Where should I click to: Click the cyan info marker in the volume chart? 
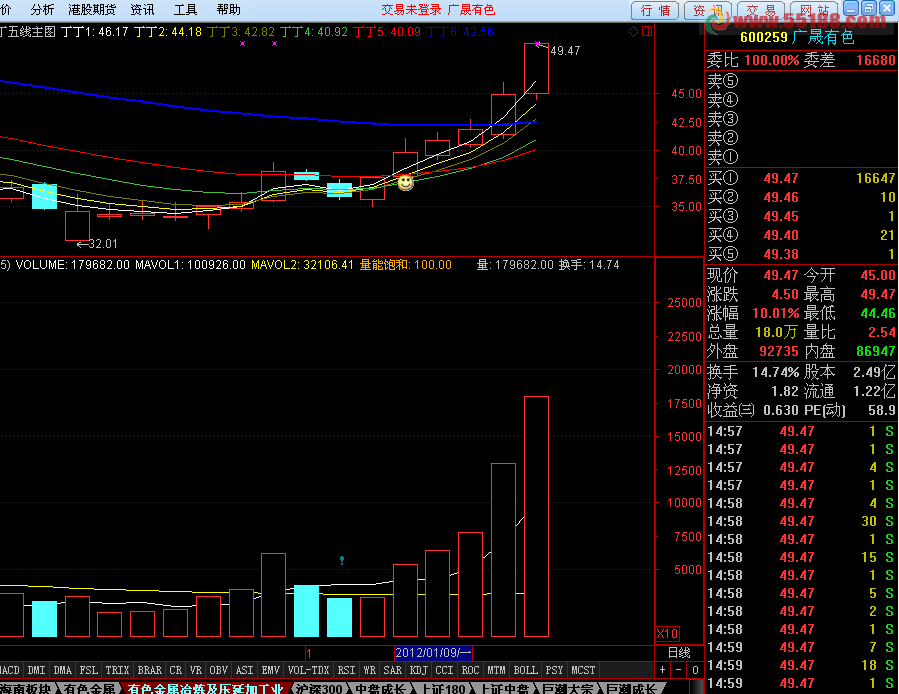coord(342,559)
